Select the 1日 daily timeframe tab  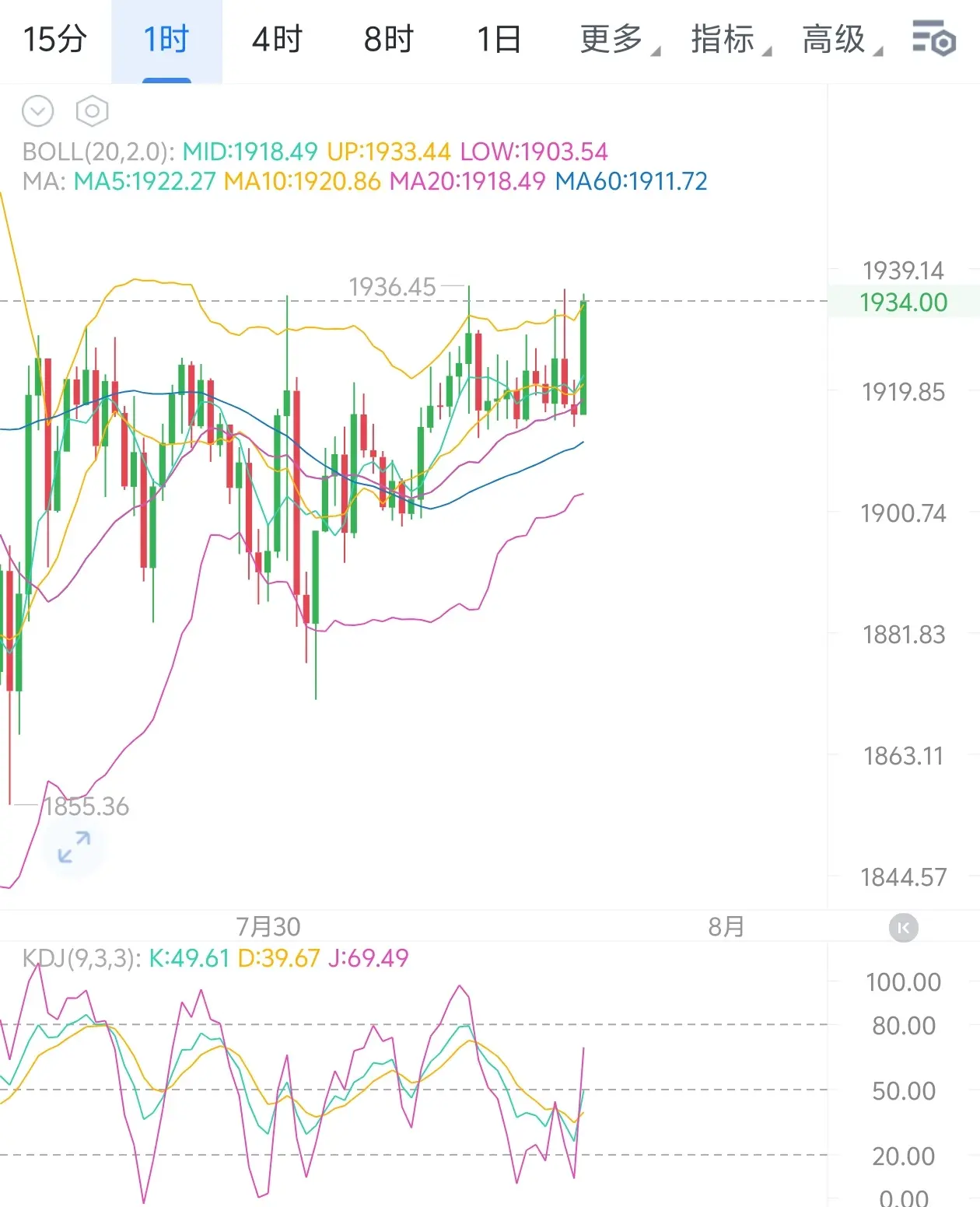[x=499, y=40]
